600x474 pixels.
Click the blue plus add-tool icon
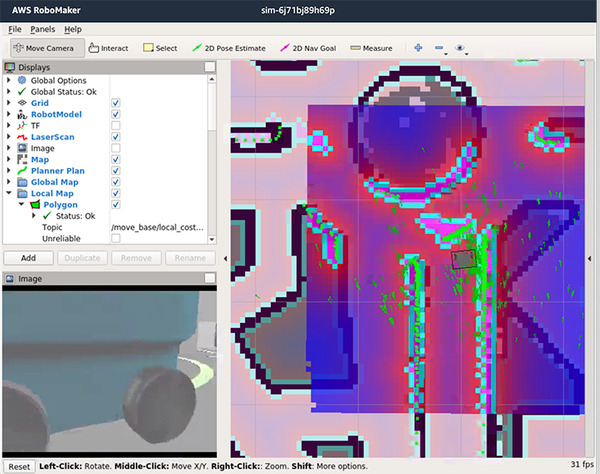click(417, 47)
